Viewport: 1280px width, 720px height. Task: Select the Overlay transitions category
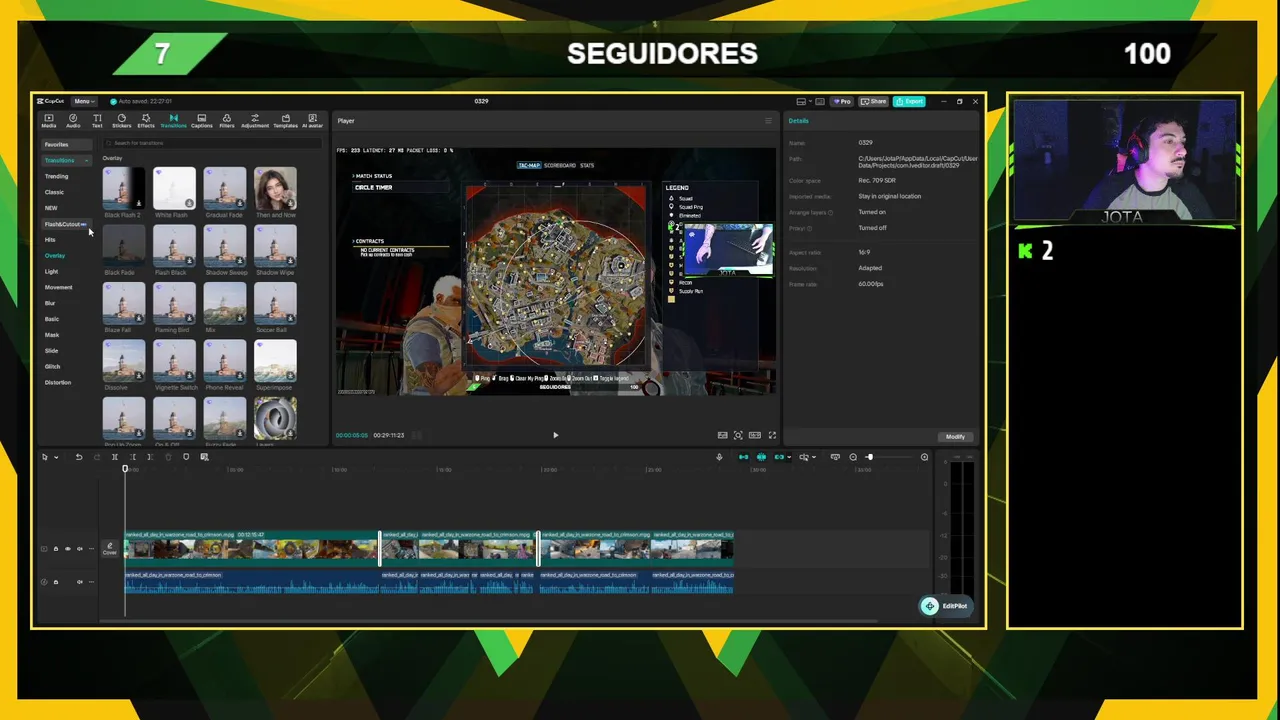[54, 255]
